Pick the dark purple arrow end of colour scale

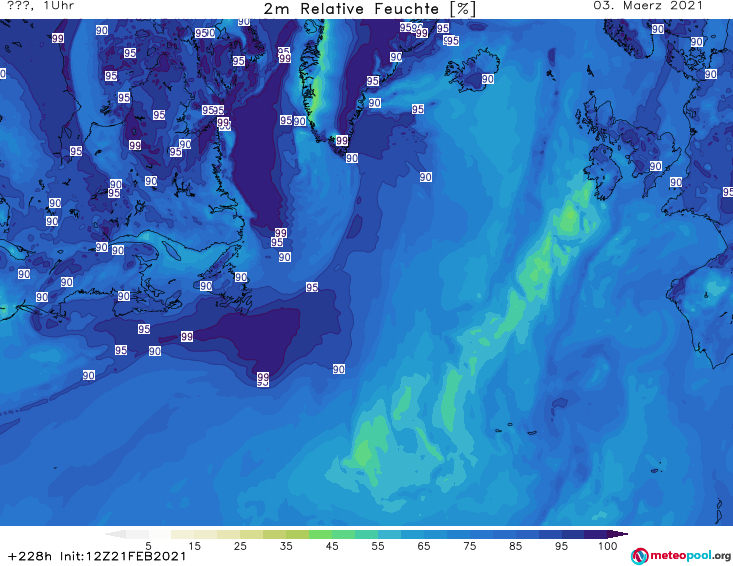618,534
